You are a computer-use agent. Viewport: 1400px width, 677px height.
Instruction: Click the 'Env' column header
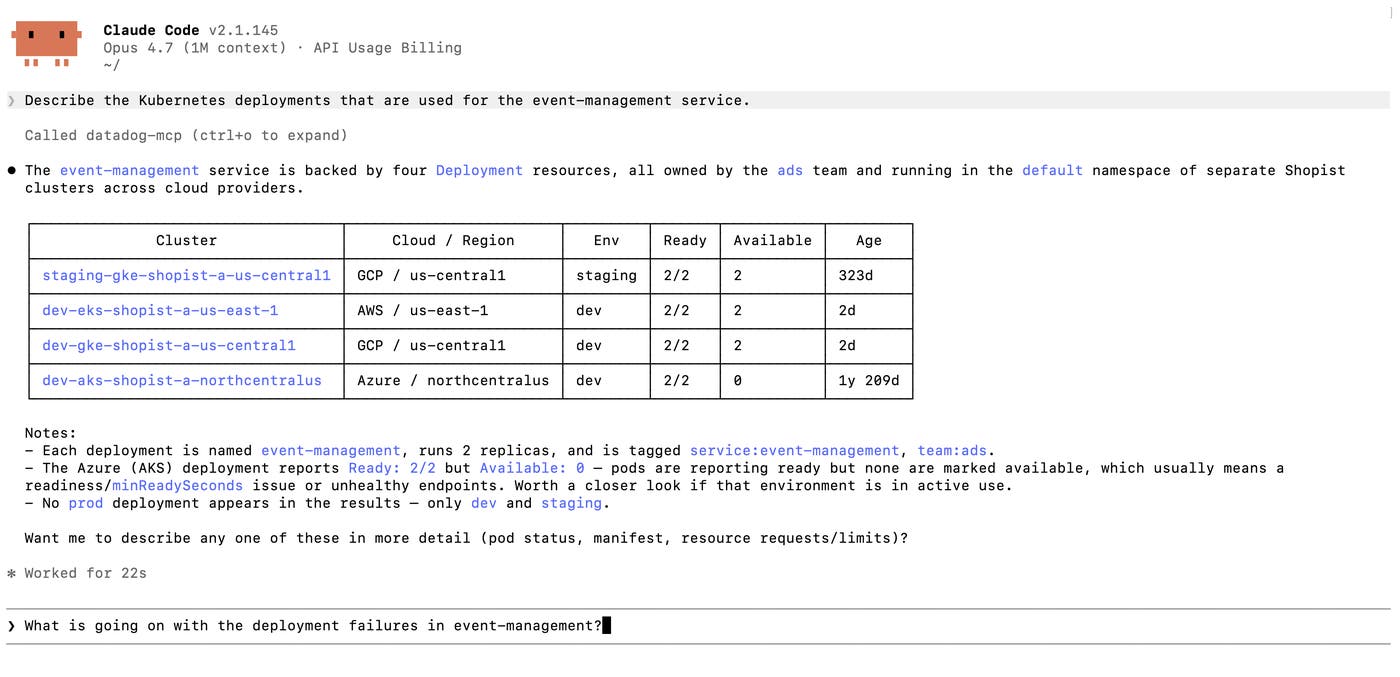[606, 240]
